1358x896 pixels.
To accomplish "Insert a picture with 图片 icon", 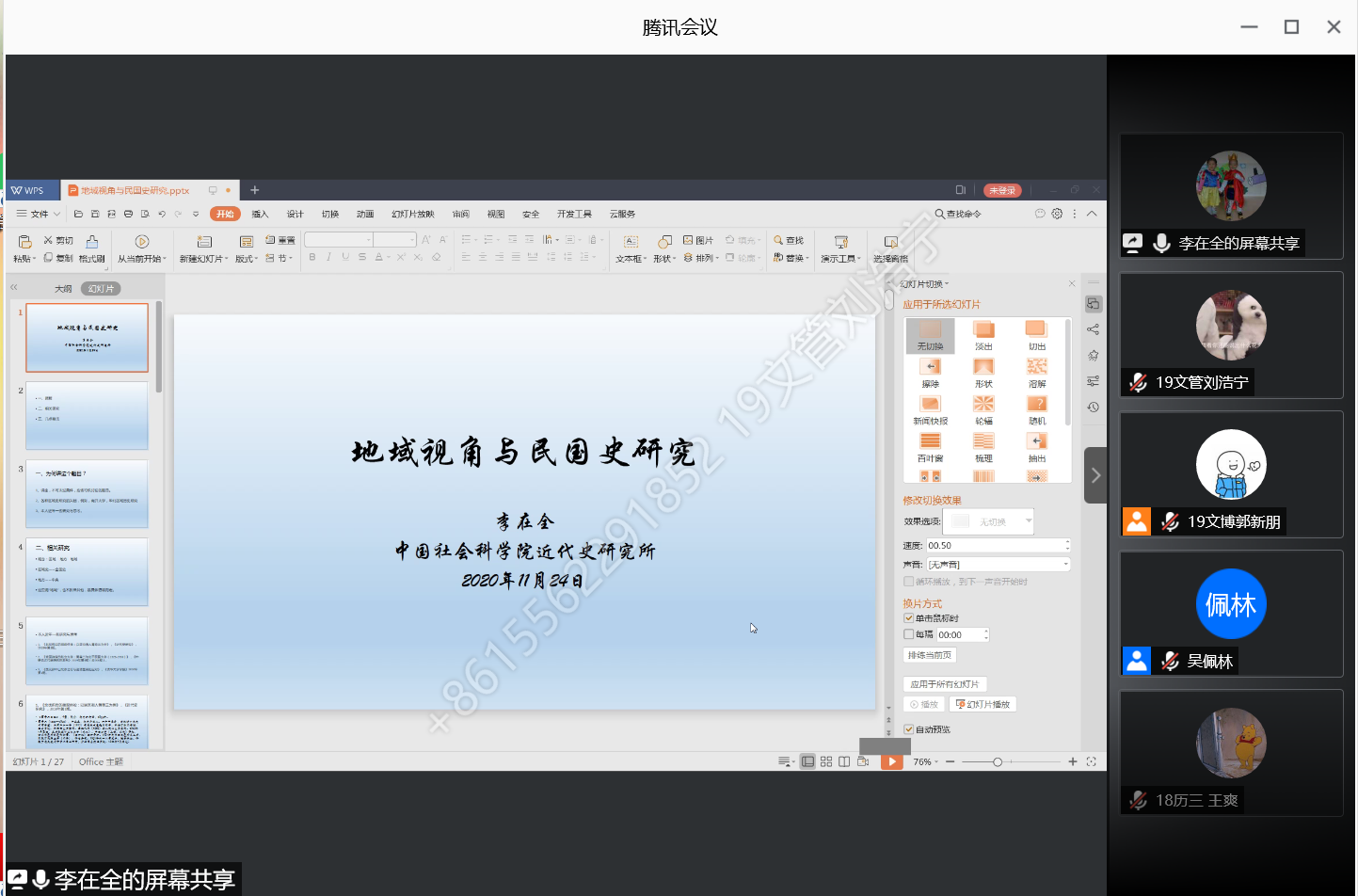I will click(x=698, y=240).
